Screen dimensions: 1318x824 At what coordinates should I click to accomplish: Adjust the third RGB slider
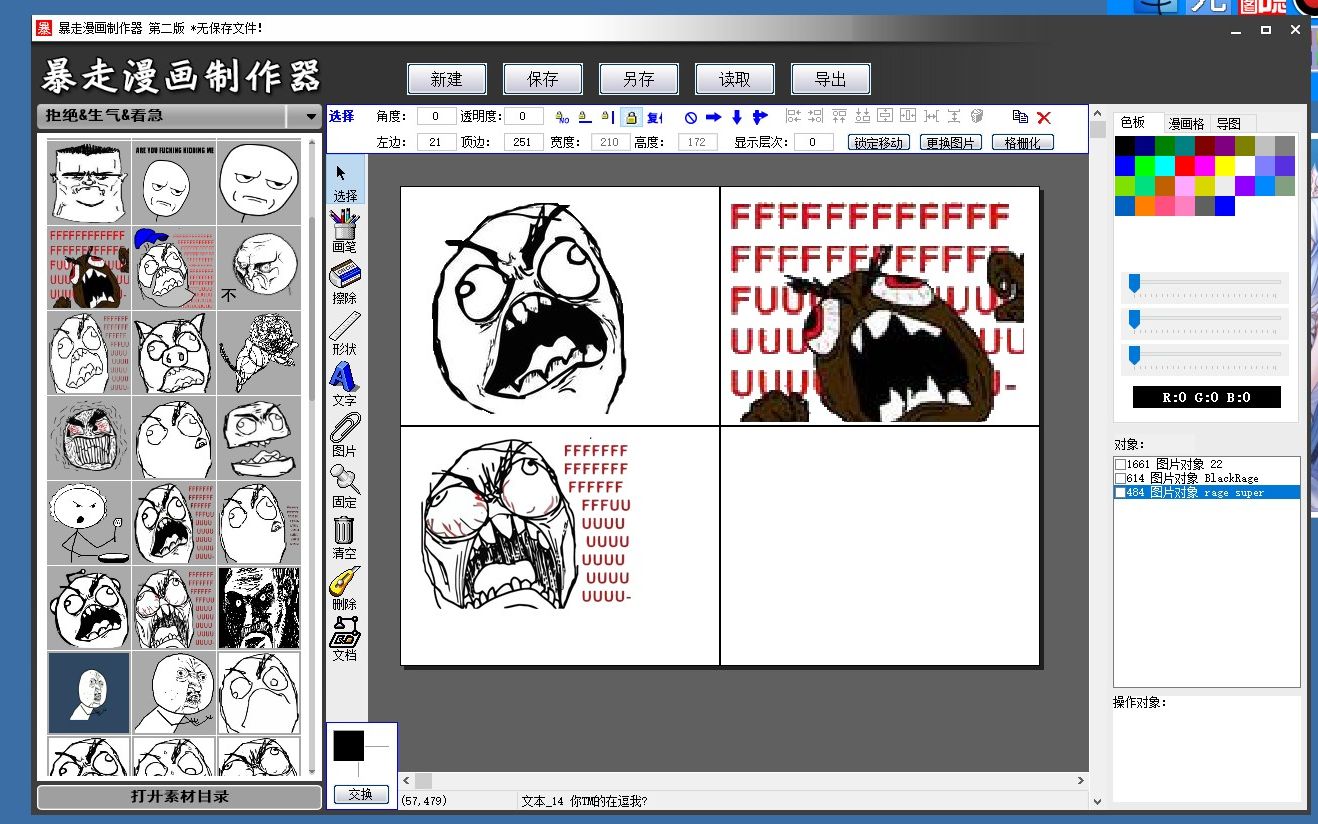(1205, 359)
